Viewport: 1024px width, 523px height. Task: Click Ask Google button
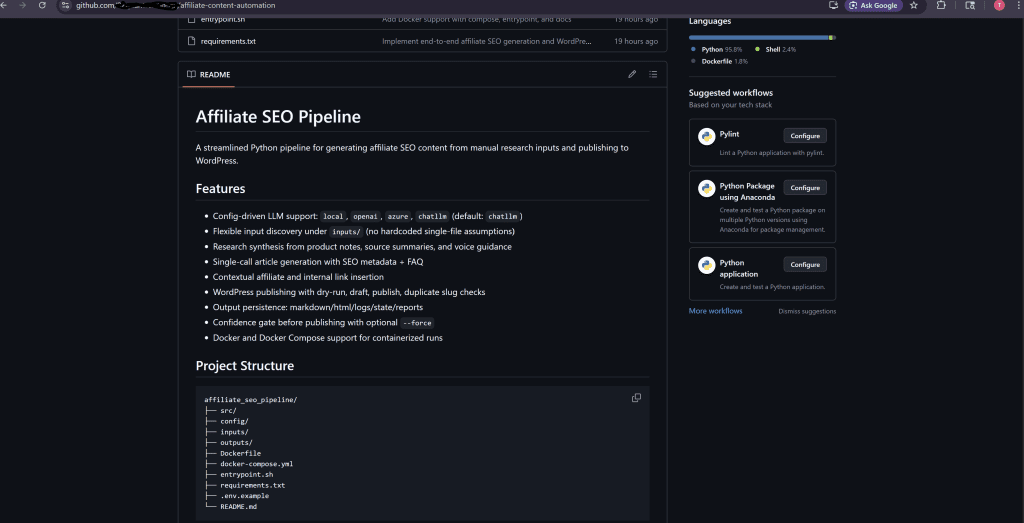874,5
